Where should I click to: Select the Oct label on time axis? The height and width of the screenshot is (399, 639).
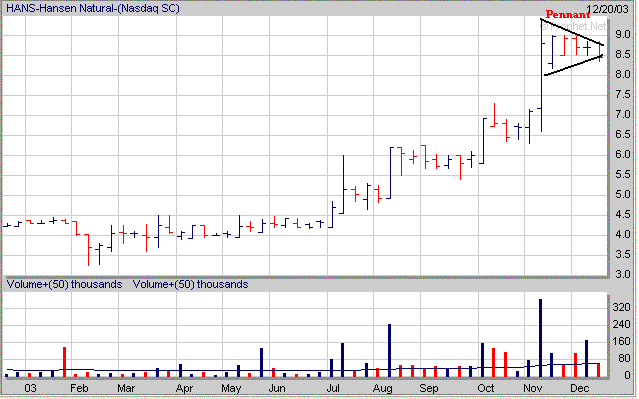pyautogui.click(x=486, y=388)
